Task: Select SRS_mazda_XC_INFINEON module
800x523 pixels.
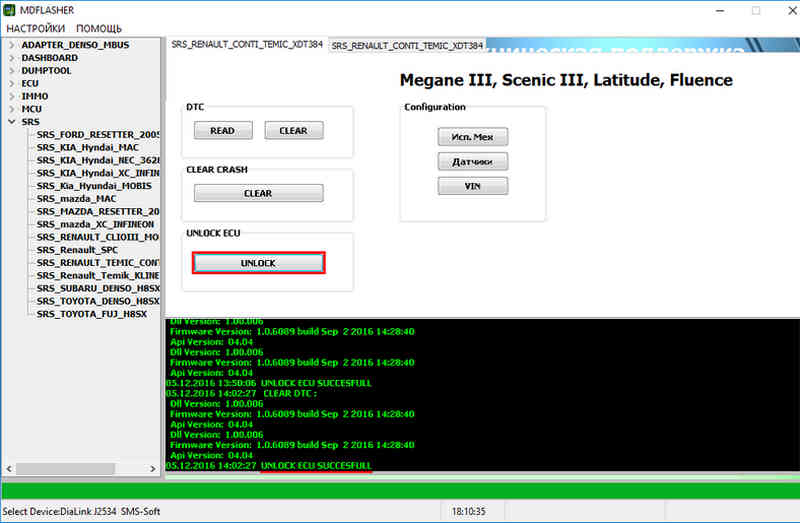Action: coord(95,224)
